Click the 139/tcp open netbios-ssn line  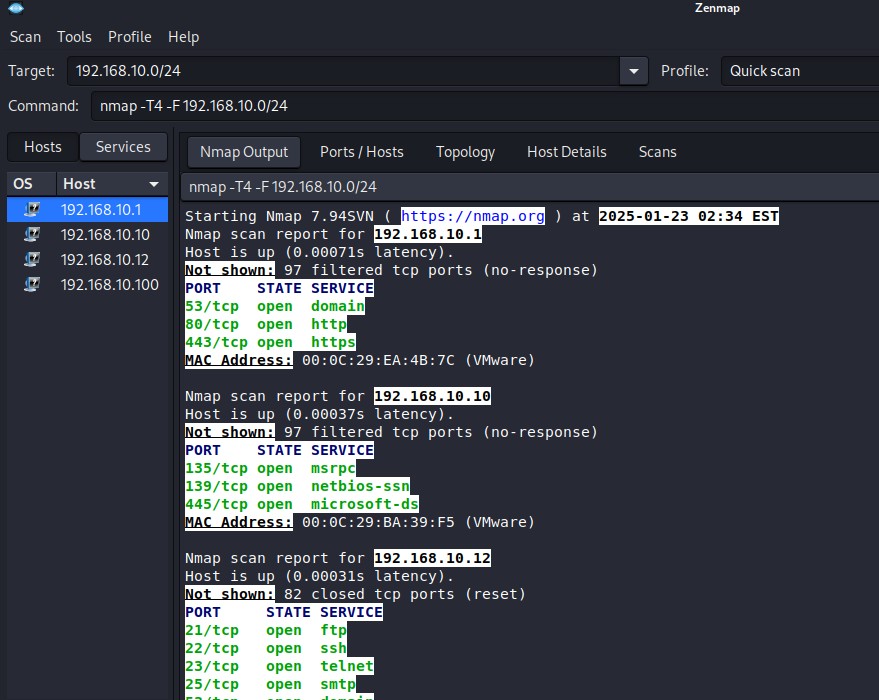tap(297, 486)
